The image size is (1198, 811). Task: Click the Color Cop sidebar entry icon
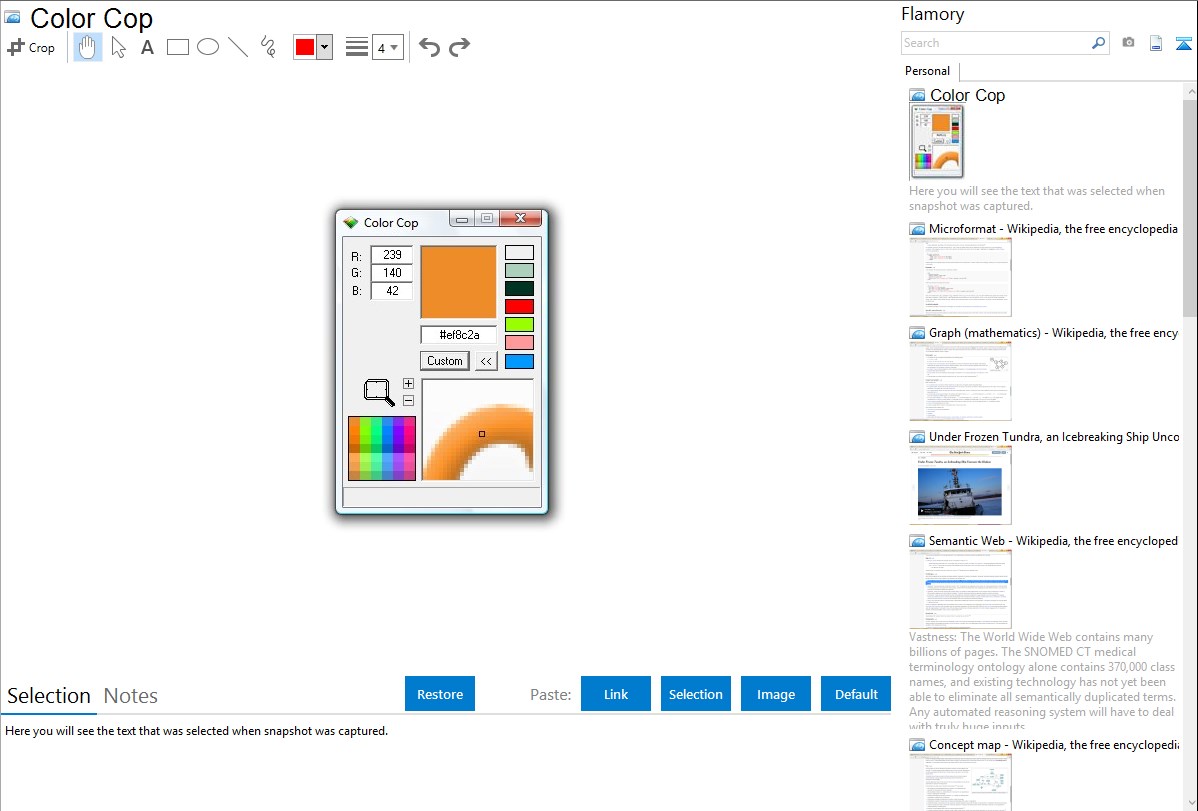pyautogui.click(x=918, y=96)
